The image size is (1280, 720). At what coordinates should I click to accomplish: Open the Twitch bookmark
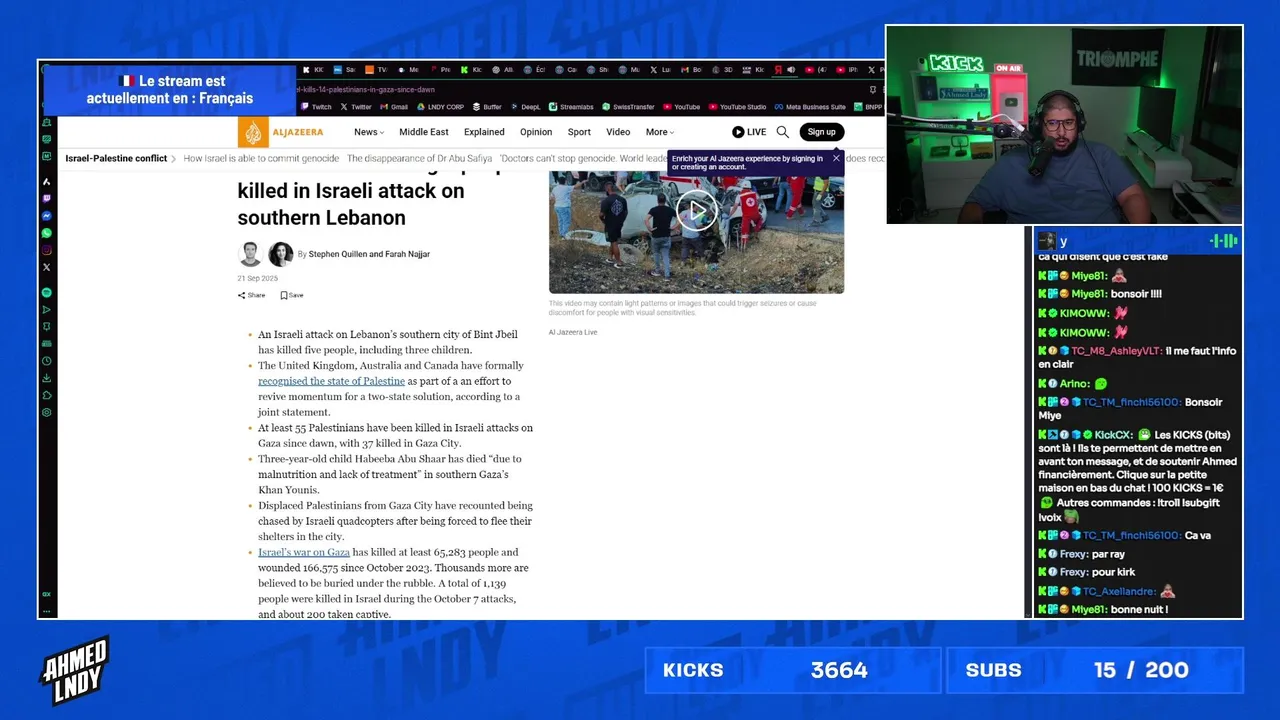[316, 106]
